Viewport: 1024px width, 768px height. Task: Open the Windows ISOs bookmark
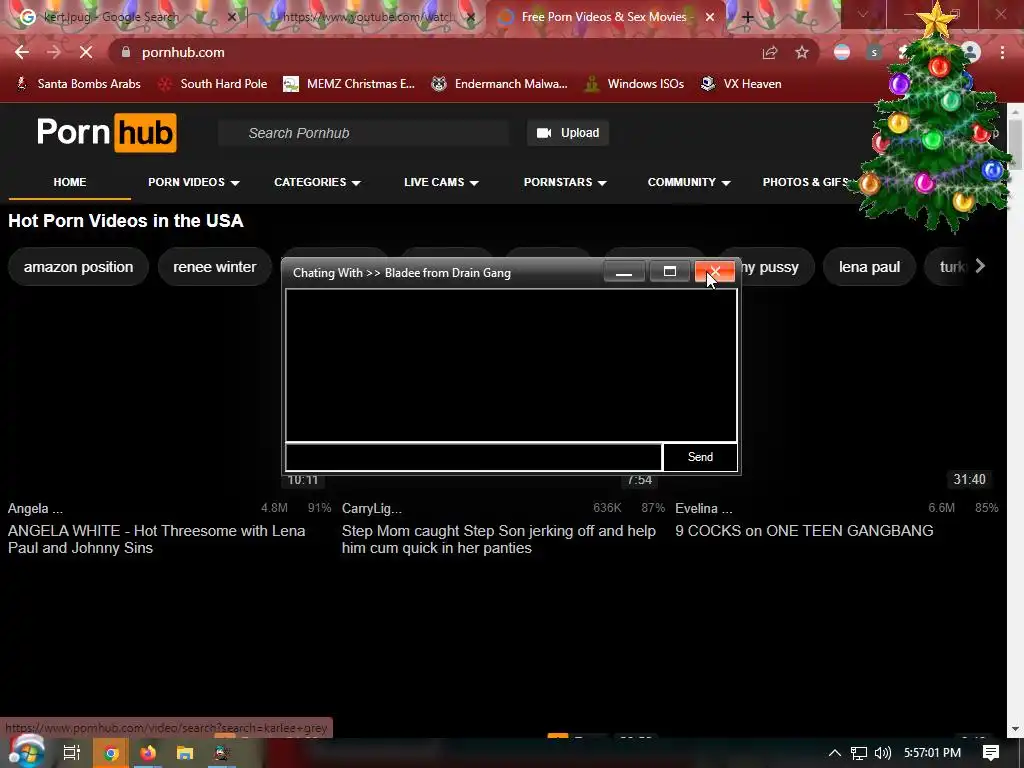click(x=635, y=84)
